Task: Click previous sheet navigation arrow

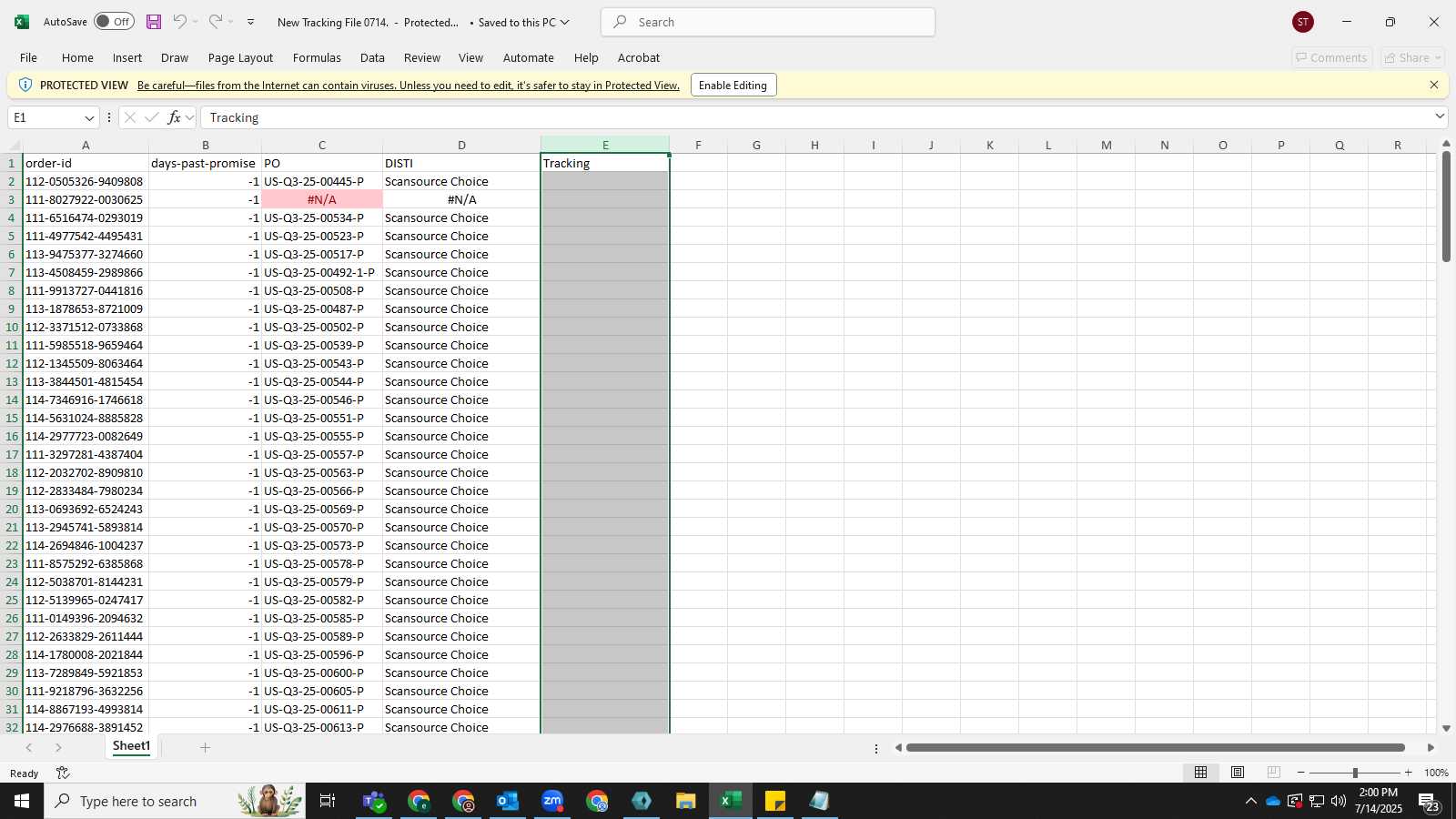Action: tap(29, 747)
